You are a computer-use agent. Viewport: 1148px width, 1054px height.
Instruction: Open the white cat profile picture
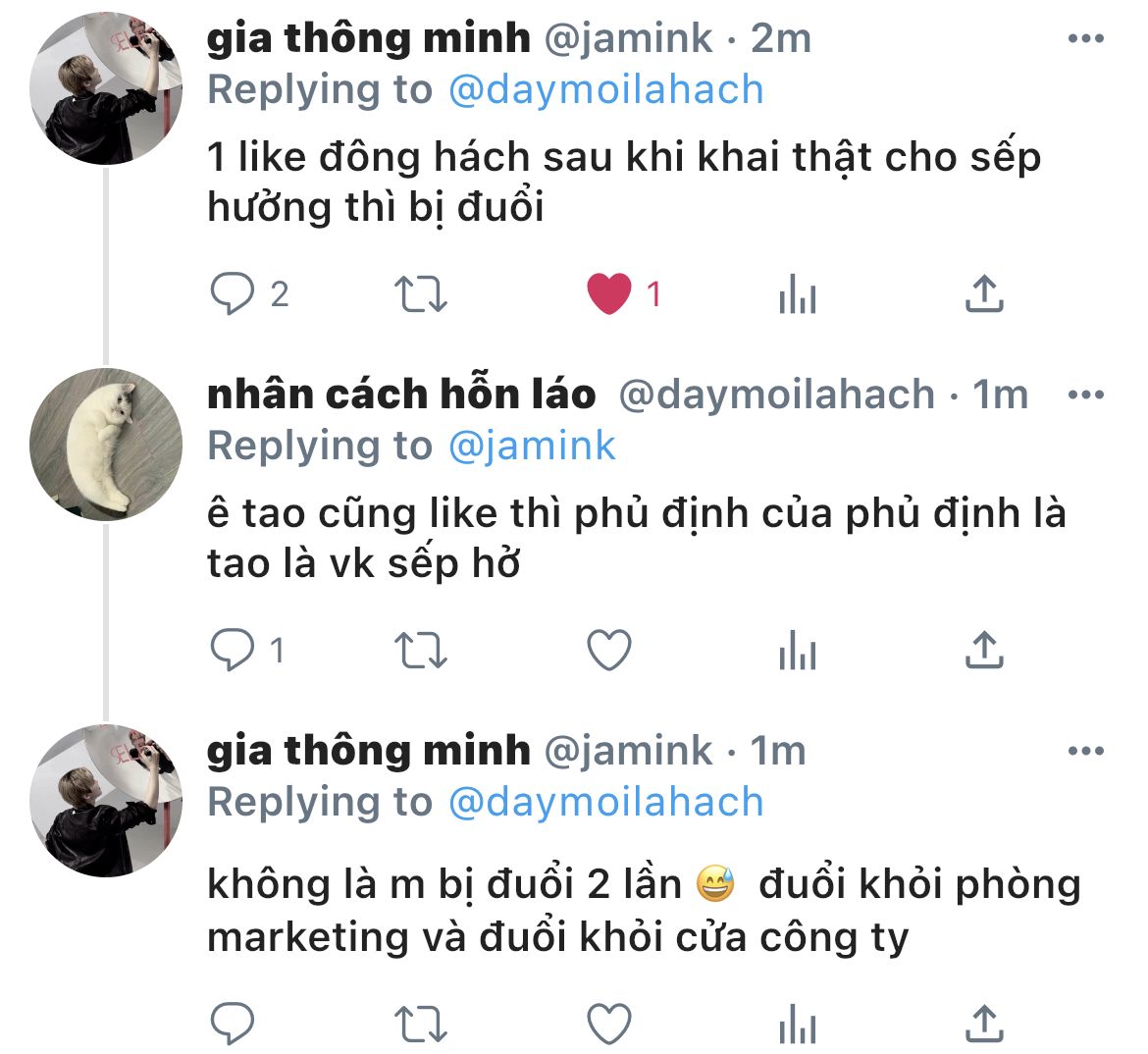pyautogui.click(x=106, y=445)
